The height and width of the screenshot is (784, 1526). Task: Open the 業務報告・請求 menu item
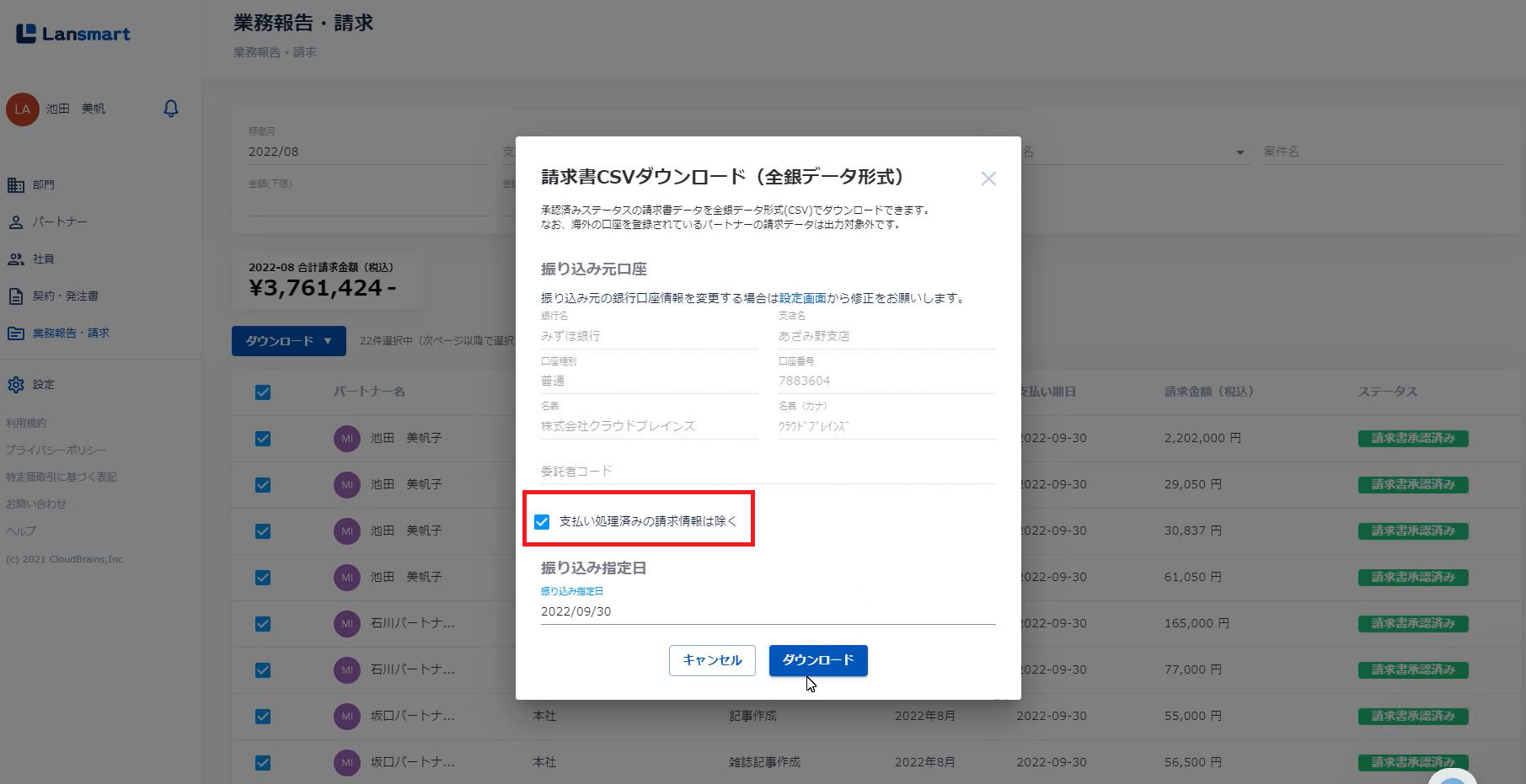(71, 333)
